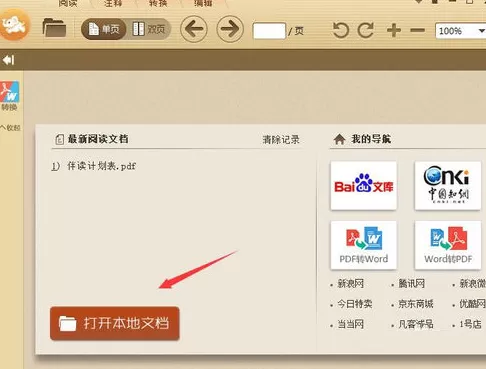486x369 pixels.
Task: Click the 最新阅读文档 document icon
Action: point(59,139)
